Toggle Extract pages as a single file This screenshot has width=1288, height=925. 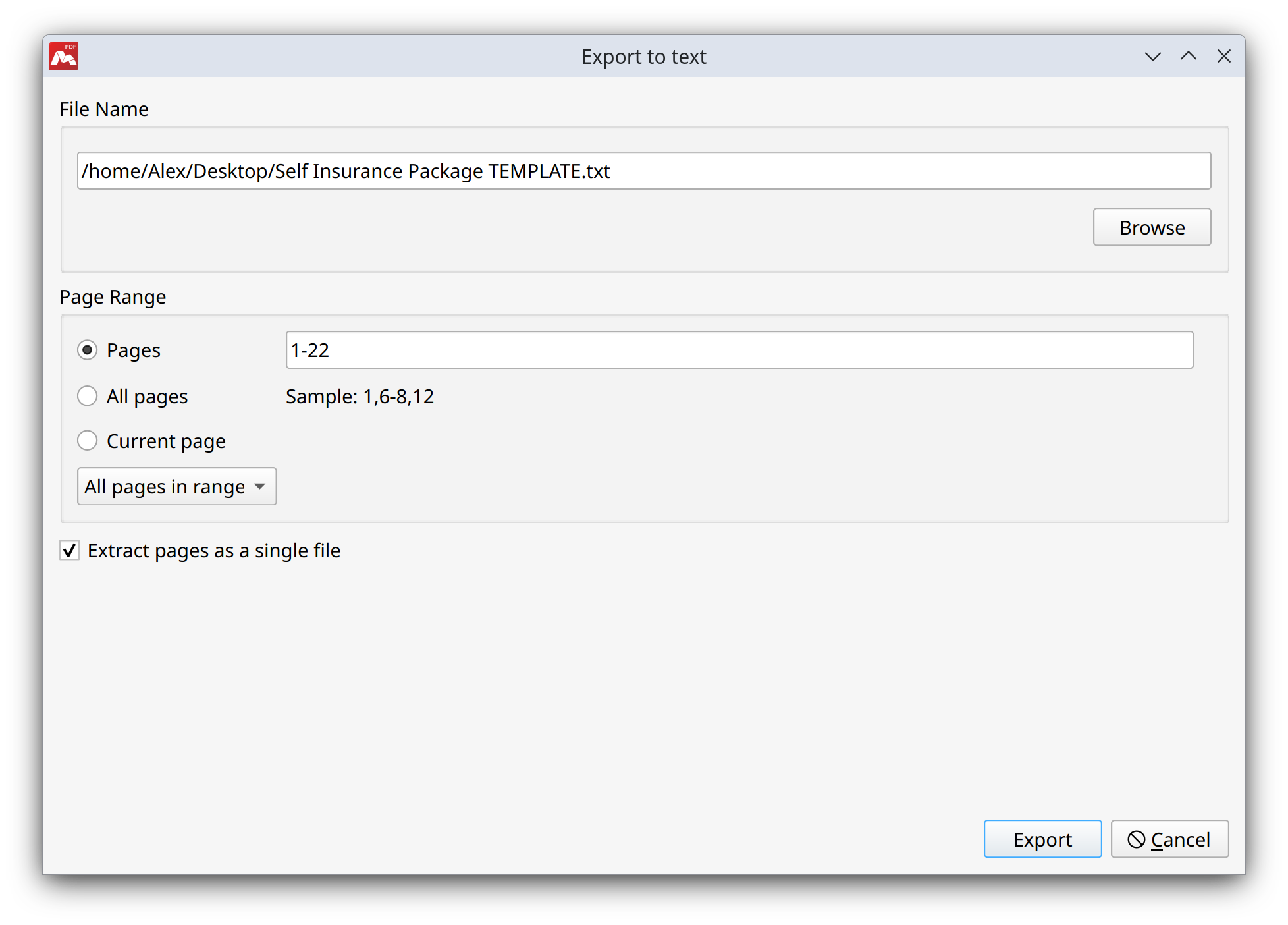coord(70,550)
